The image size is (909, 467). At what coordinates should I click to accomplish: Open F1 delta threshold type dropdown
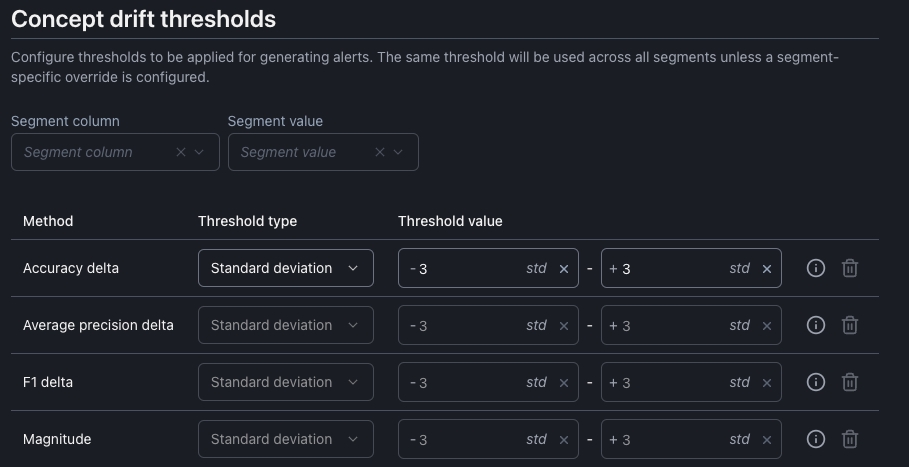pos(285,382)
